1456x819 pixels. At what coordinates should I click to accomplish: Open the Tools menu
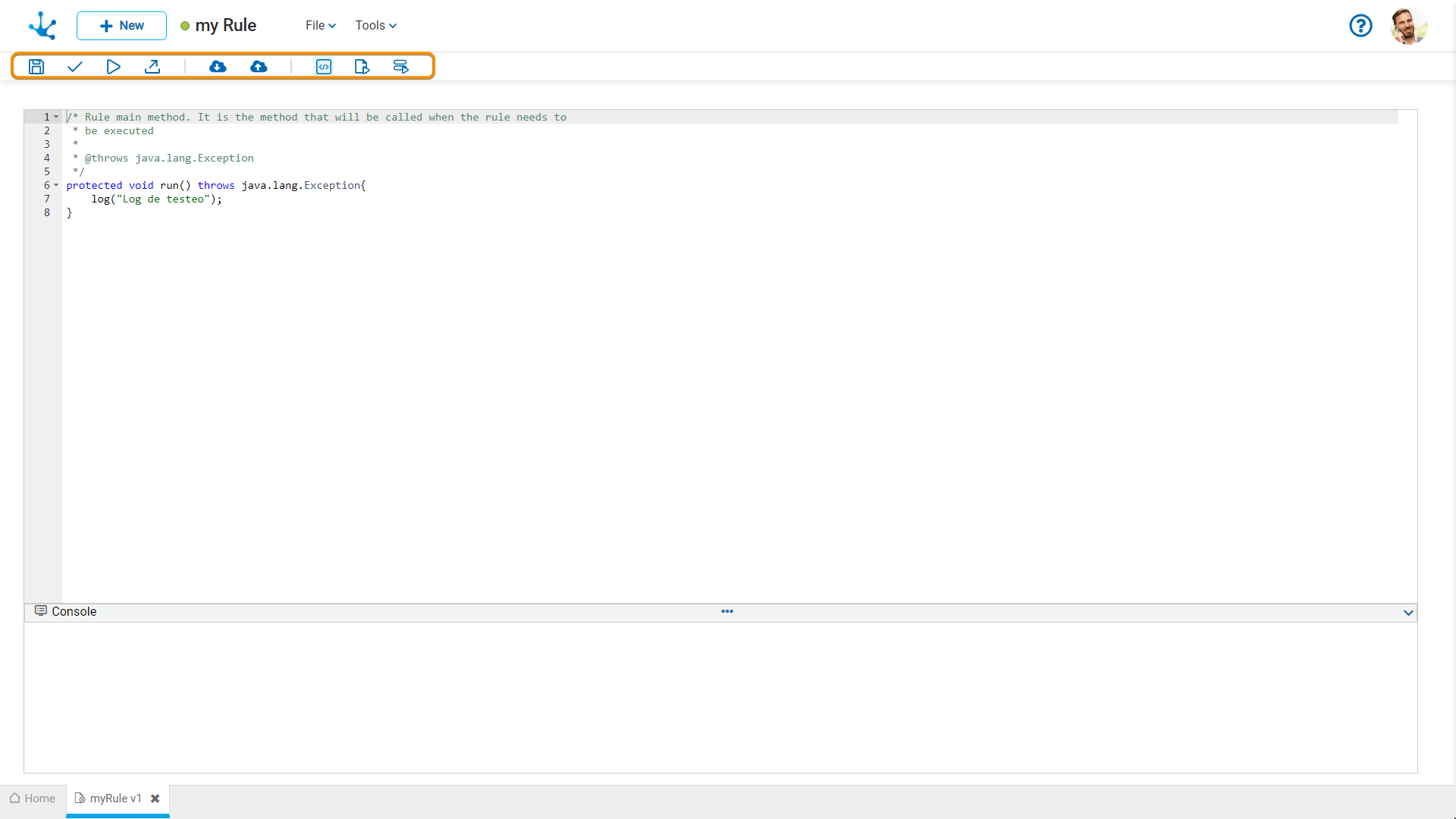click(375, 25)
